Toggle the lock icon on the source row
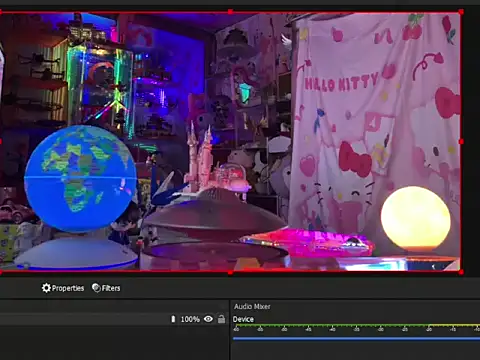The width and height of the screenshot is (480, 360). tap(221, 319)
